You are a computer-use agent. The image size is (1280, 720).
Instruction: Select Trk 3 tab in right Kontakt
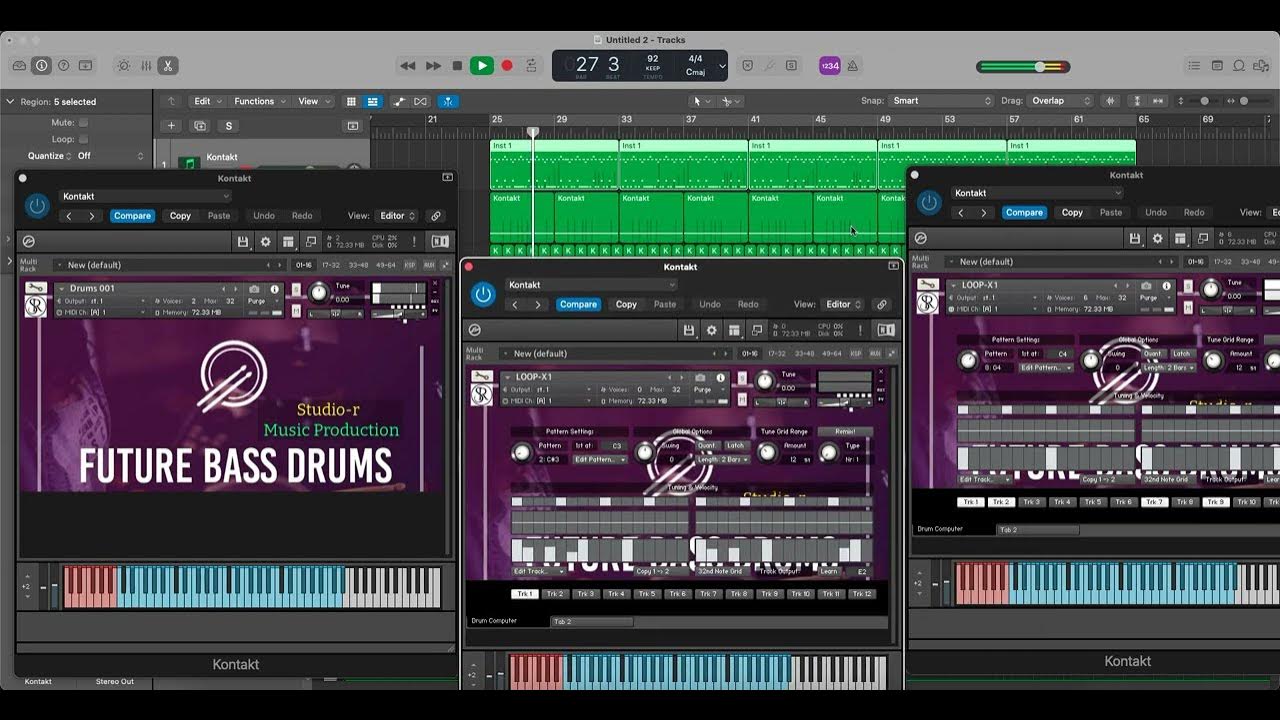click(1031, 502)
